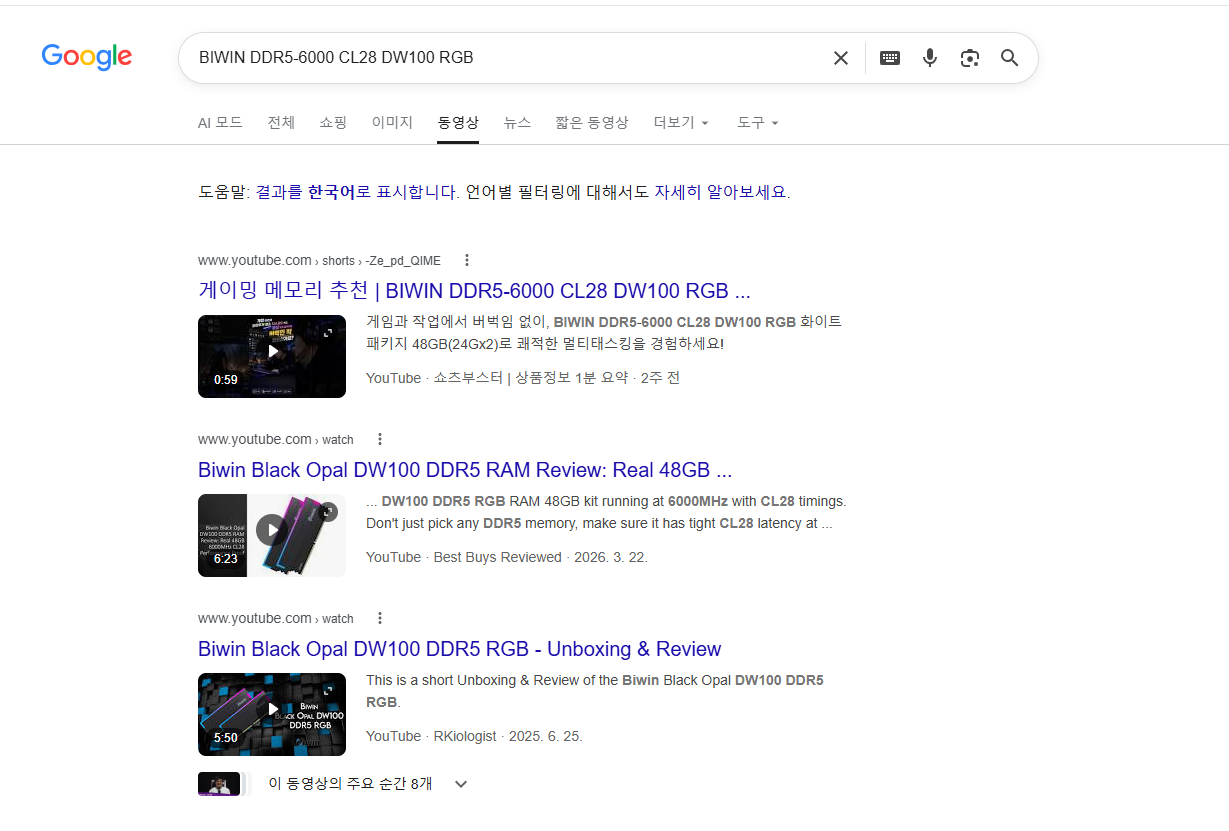This screenshot has width=1229, height=831.
Task: Click text 쇼츠부스터 | 상품정보 1분 요약
Action: pyautogui.click(x=531, y=378)
